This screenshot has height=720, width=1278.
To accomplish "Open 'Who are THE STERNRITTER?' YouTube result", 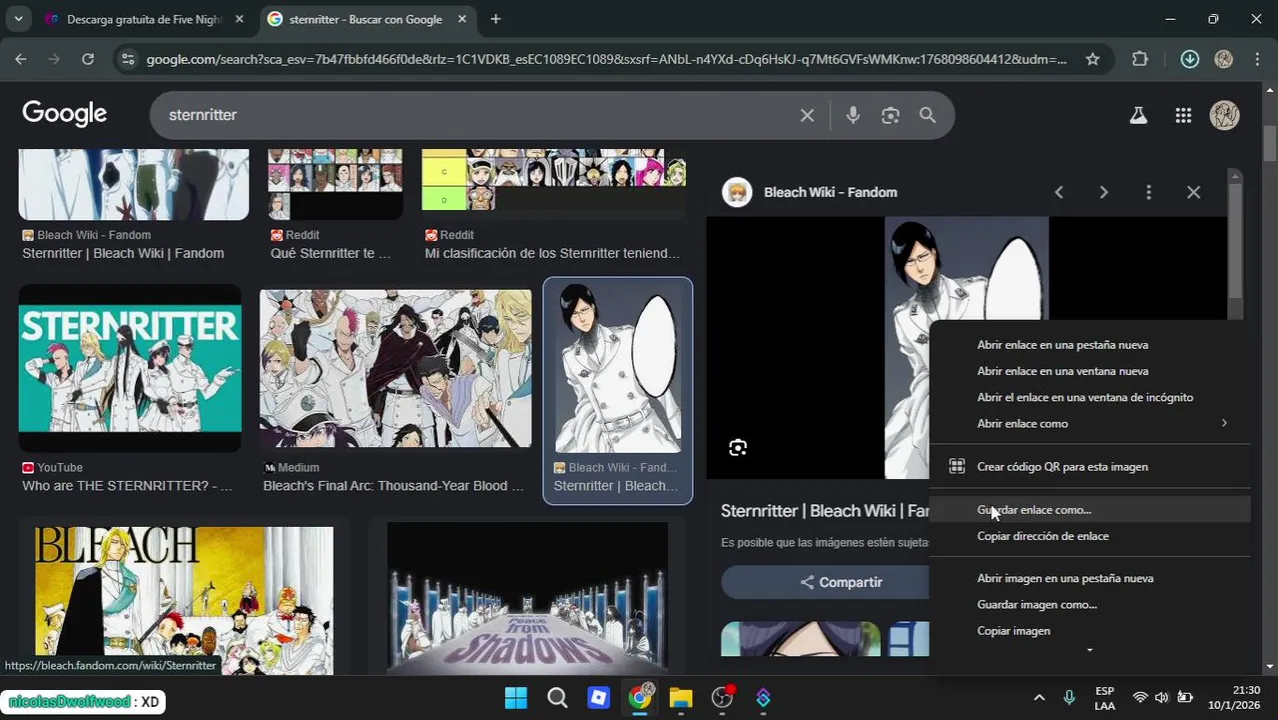I will 127,486.
